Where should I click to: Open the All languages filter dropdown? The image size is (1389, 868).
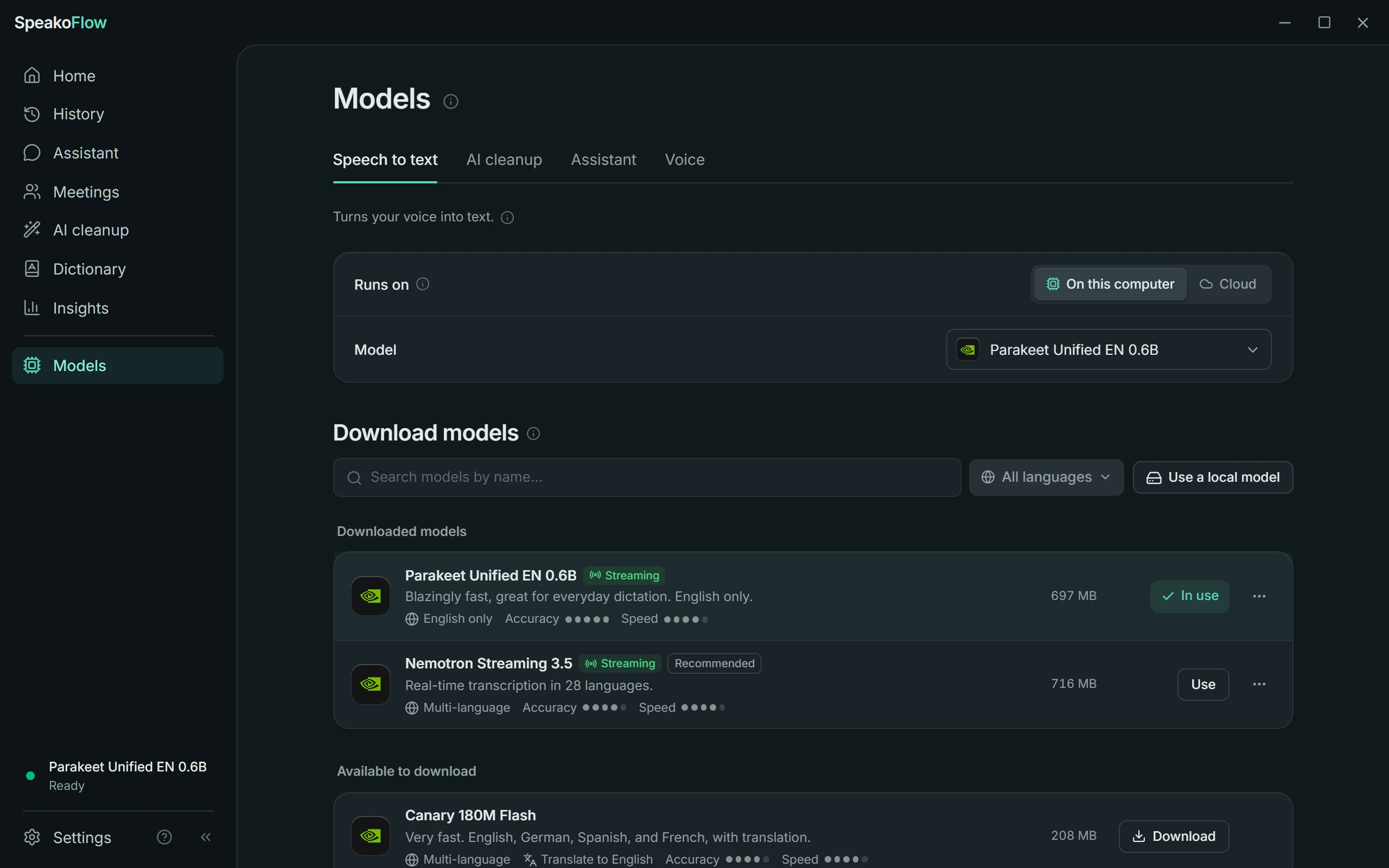click(x=1046, y=477)
